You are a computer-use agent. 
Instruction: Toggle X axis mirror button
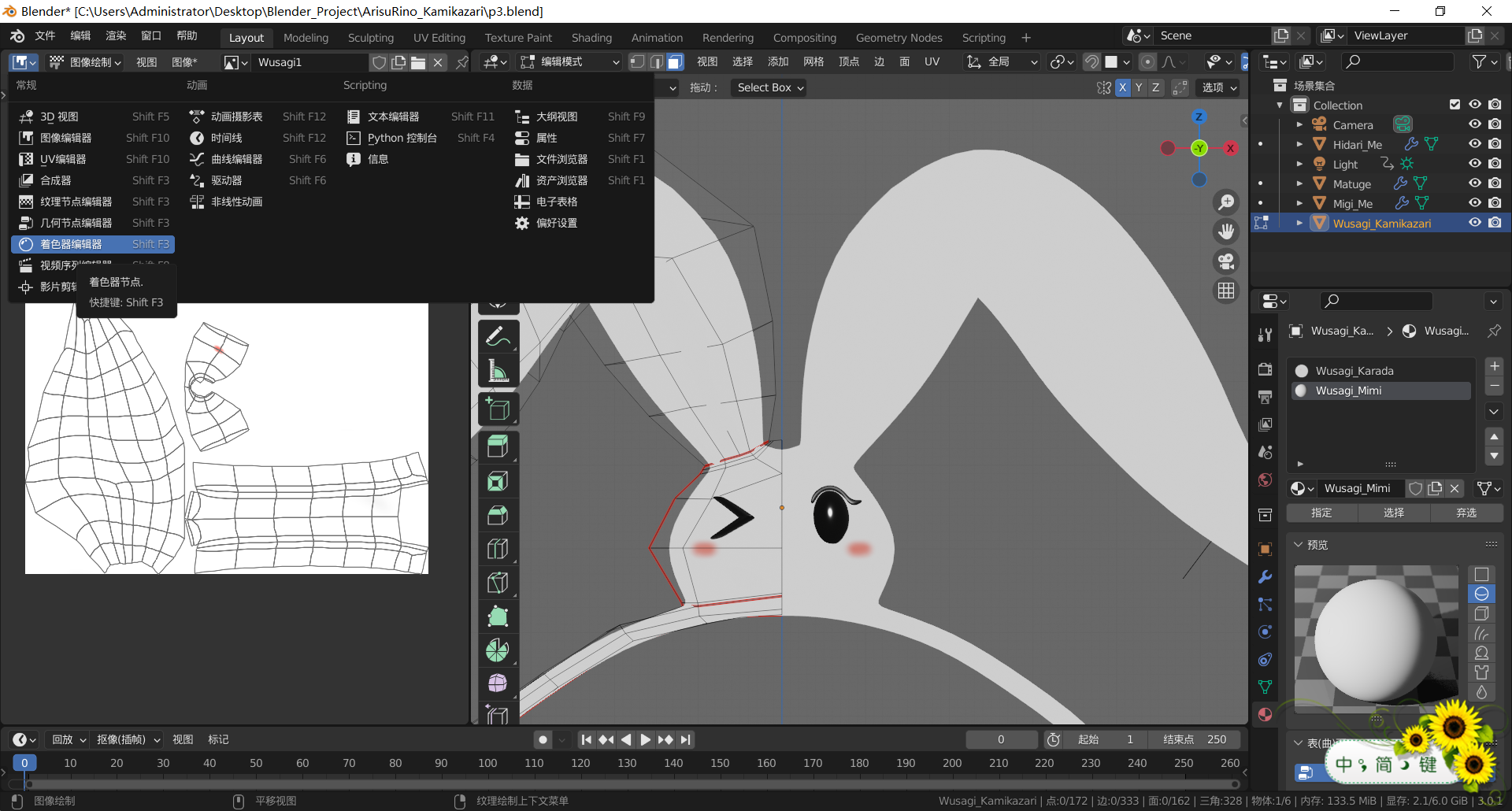(x=1122, y=87)
